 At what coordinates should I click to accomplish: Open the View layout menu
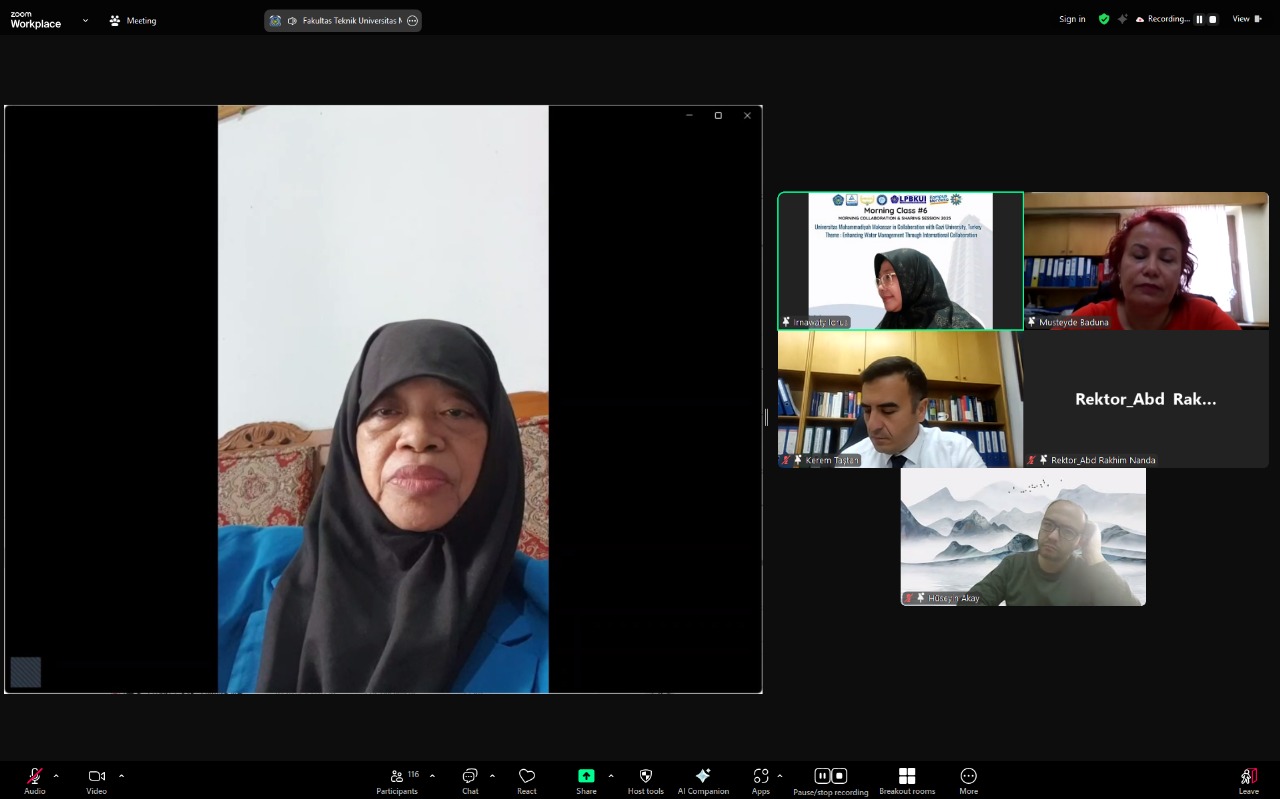point(1246,19)
